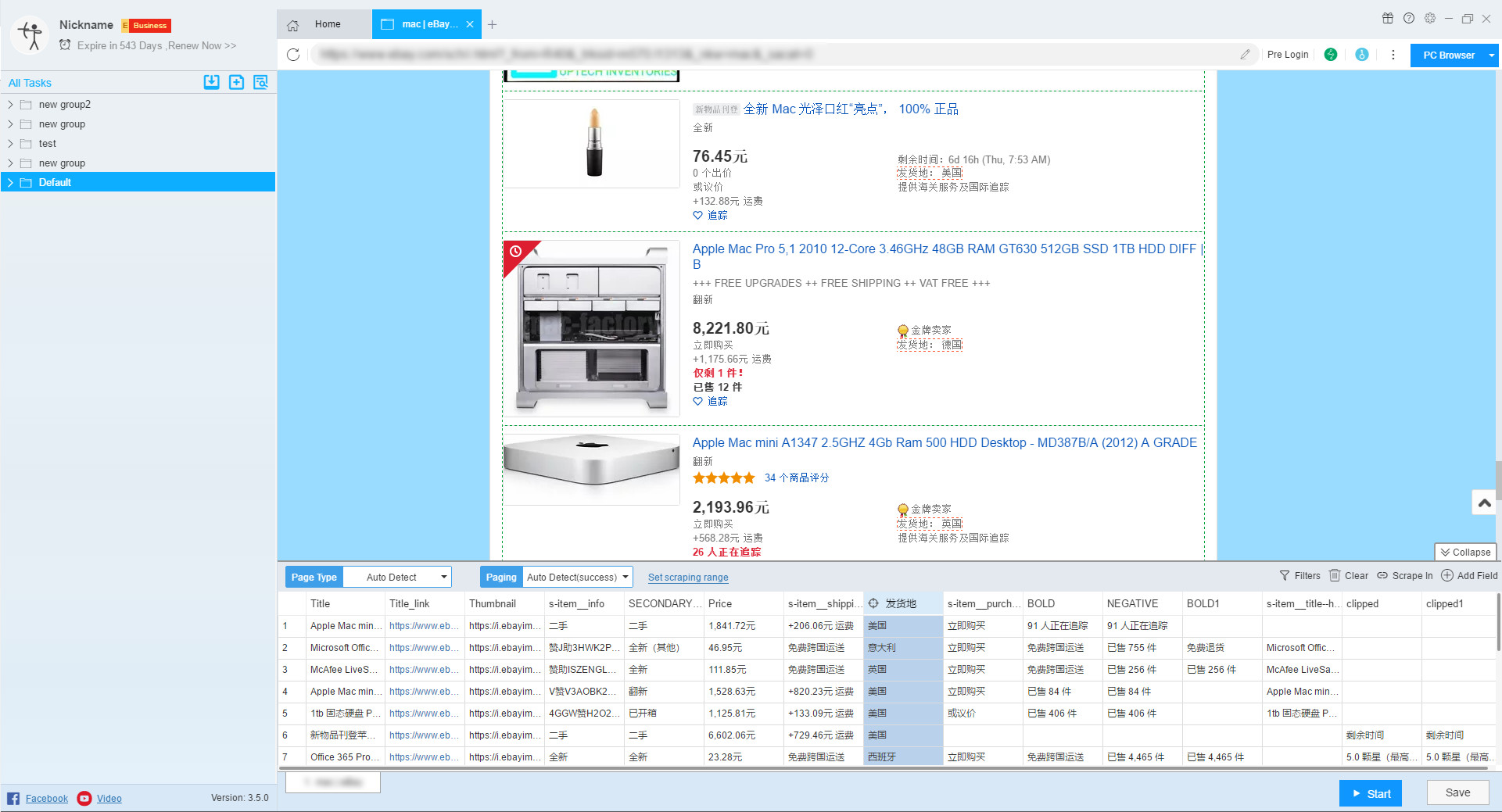
Task: Click the gift icon in title bar
Action: (x=1388, y=18)
